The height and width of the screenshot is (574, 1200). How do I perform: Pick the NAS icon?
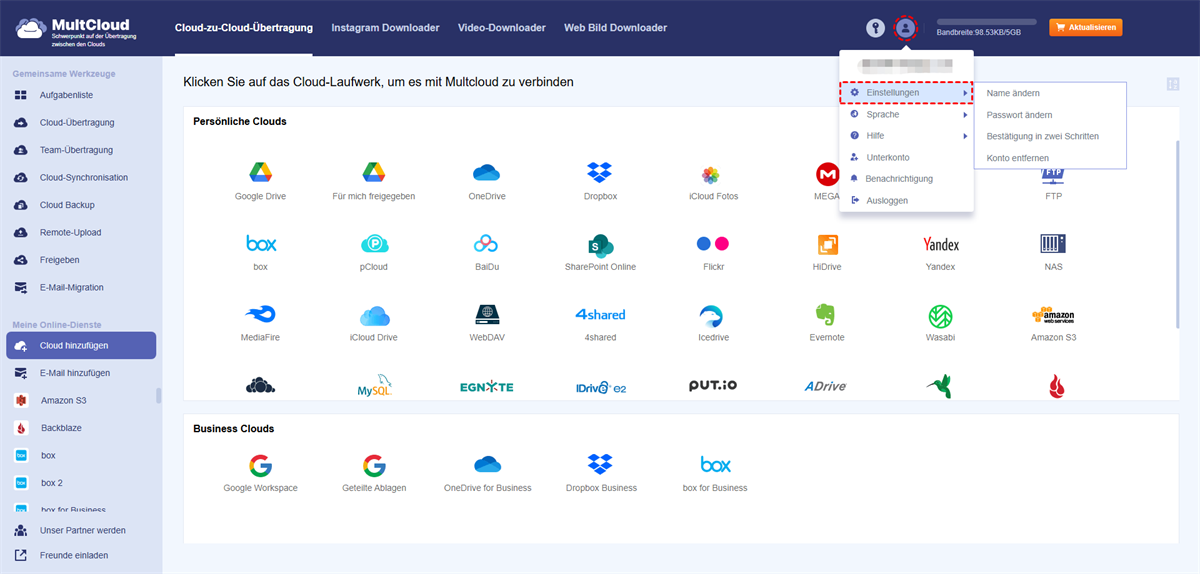[x=1053, y=244]
